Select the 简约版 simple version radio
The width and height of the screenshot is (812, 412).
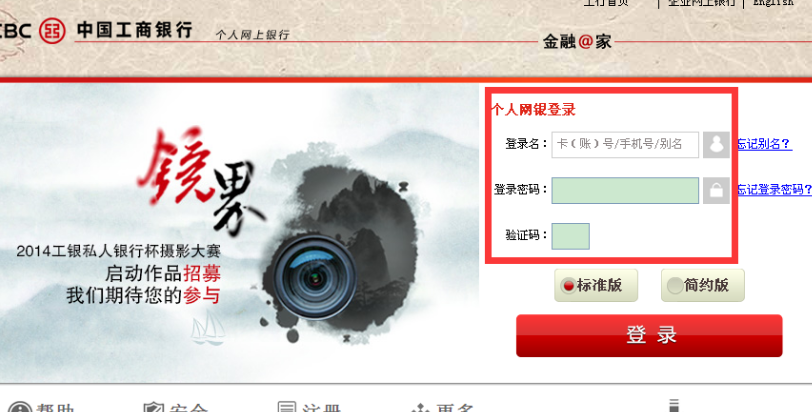(x=675, y=285)
